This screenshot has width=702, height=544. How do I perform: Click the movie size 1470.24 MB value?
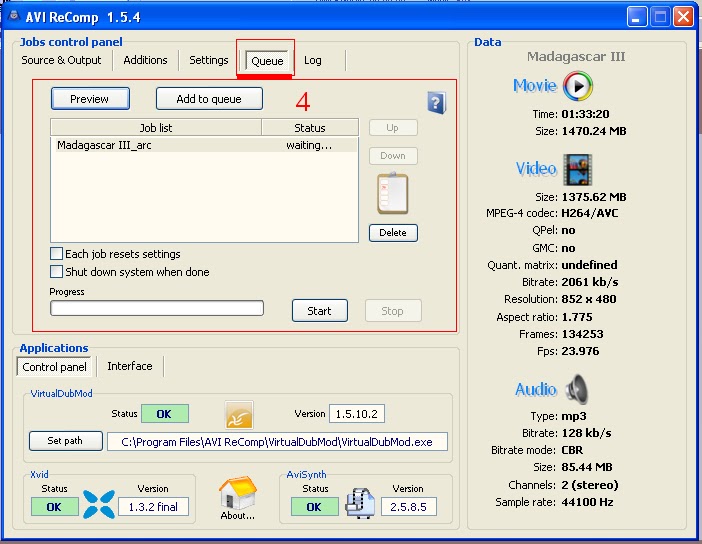pyautogui.click(x=594, y=131)
